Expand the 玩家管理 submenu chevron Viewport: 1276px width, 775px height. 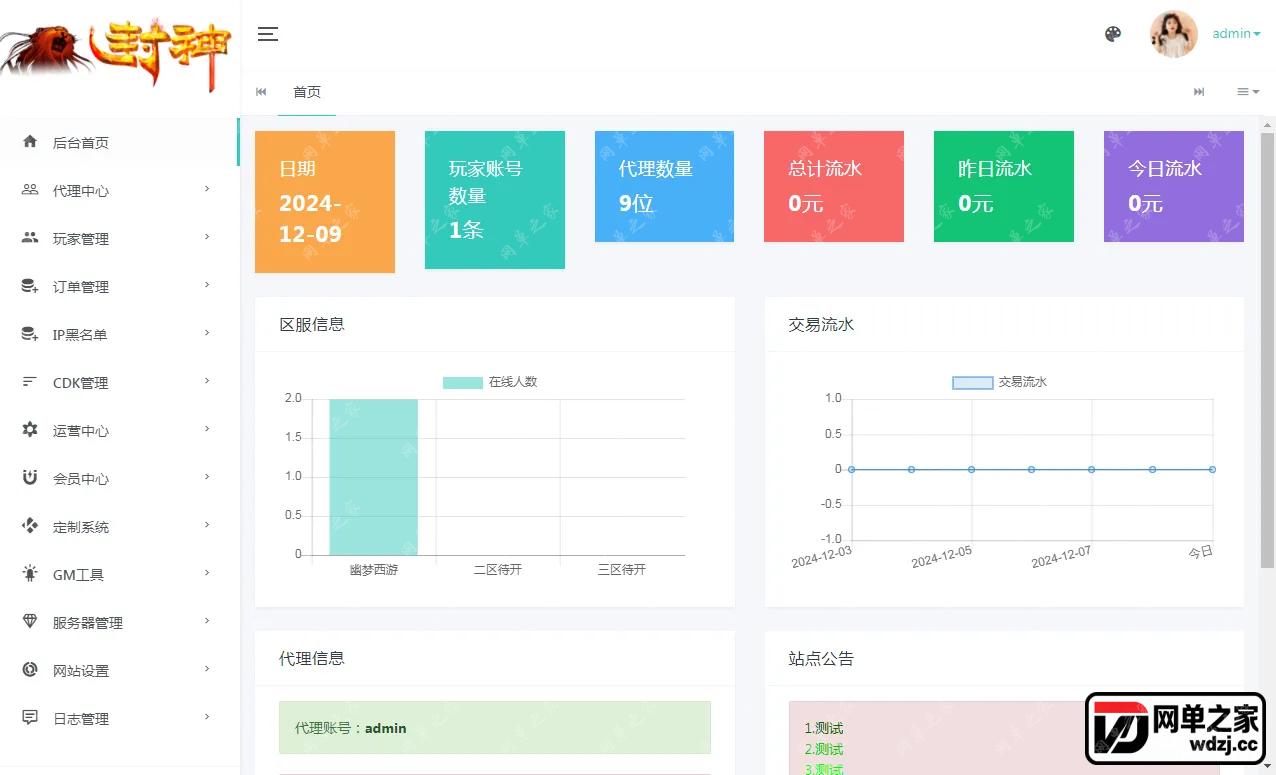207,237
